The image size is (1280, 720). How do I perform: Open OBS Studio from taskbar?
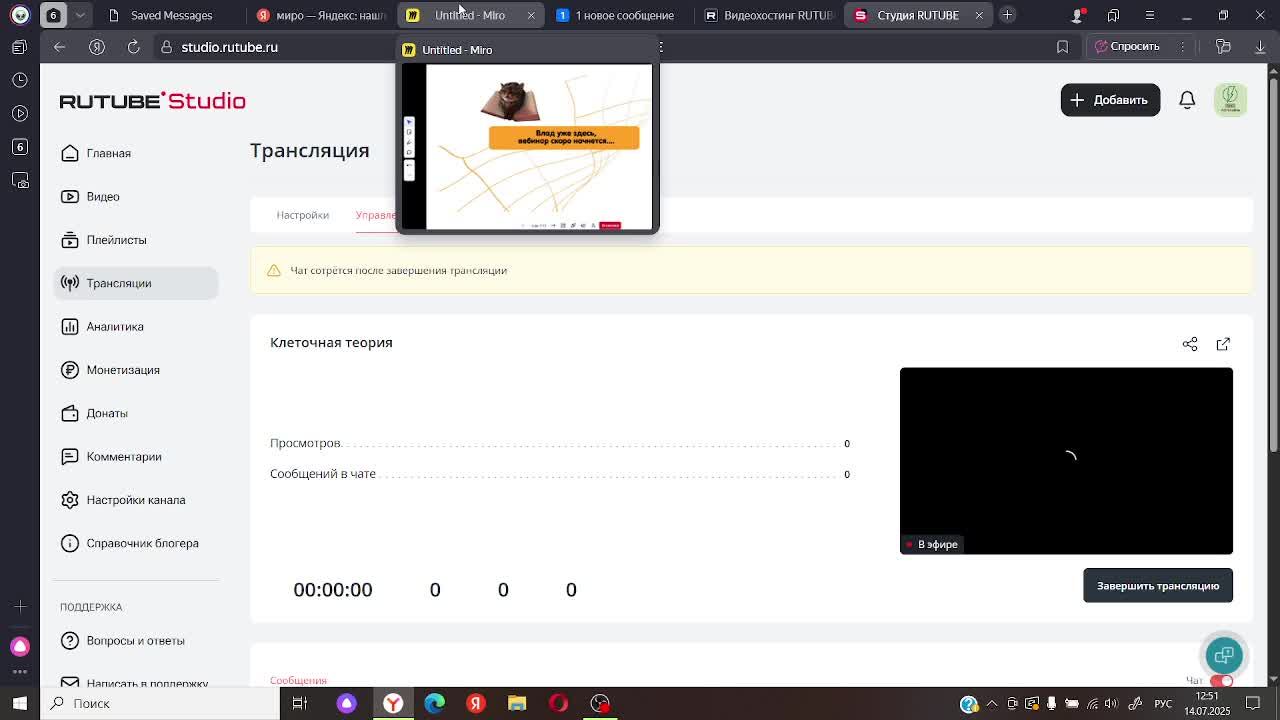click(x=600, y=703)
